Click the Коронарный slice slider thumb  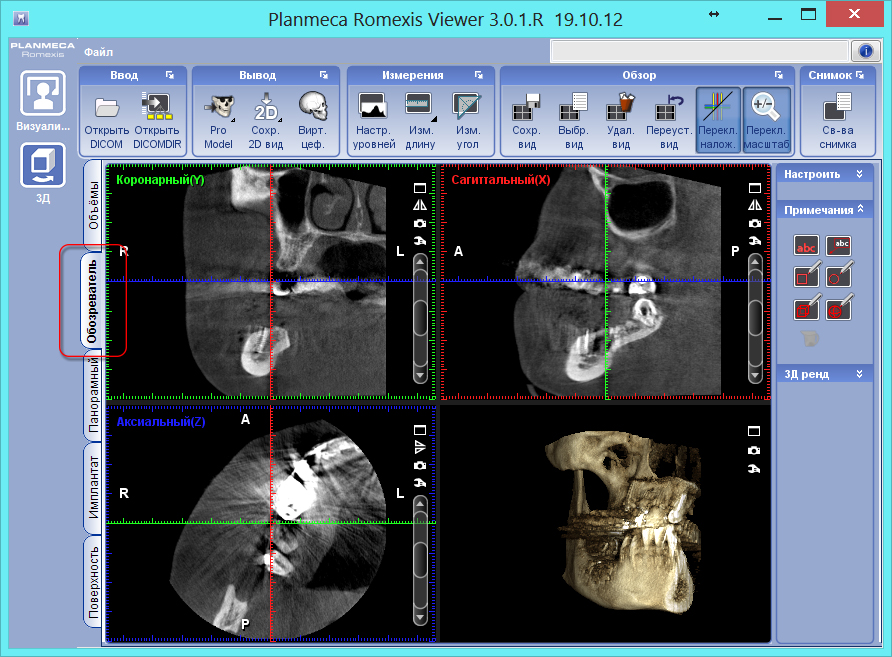pos(420,318)
